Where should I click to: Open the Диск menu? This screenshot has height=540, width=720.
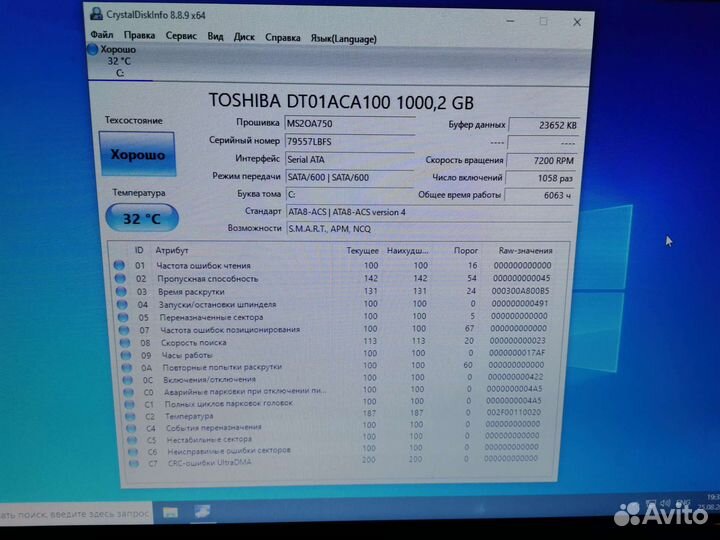coord(244,37)
